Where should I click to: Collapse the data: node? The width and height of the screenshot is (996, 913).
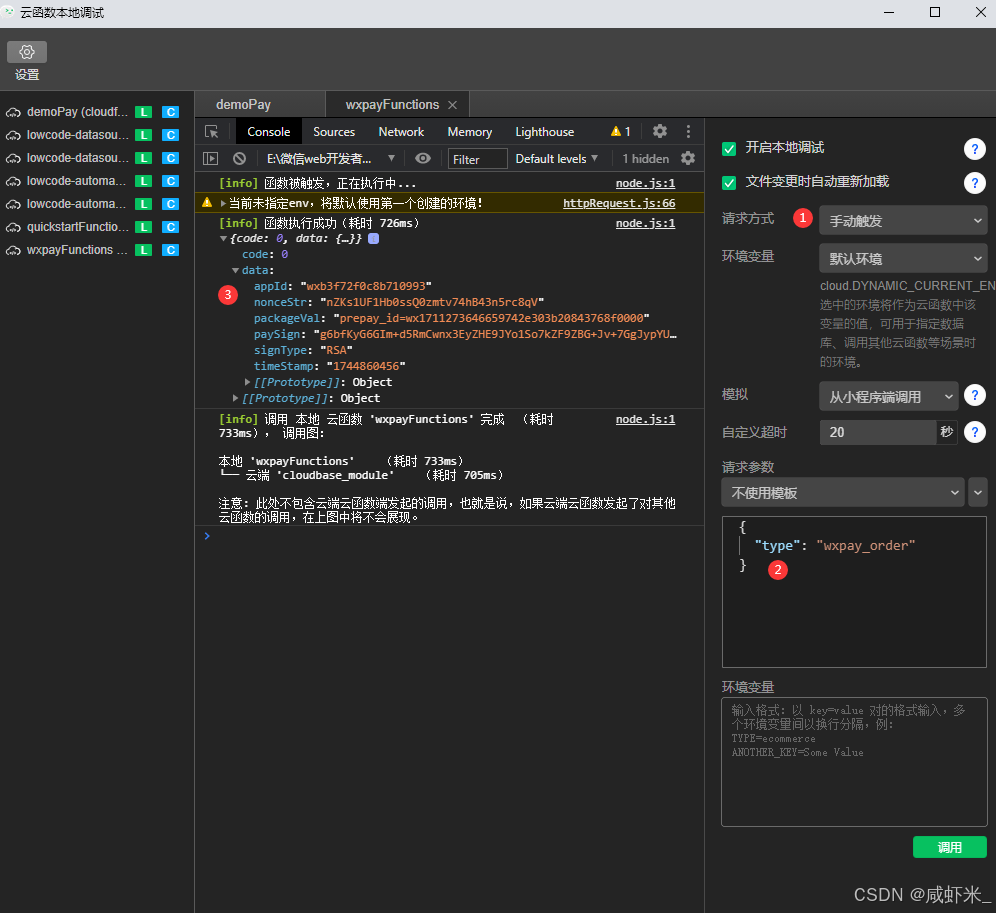235,271
